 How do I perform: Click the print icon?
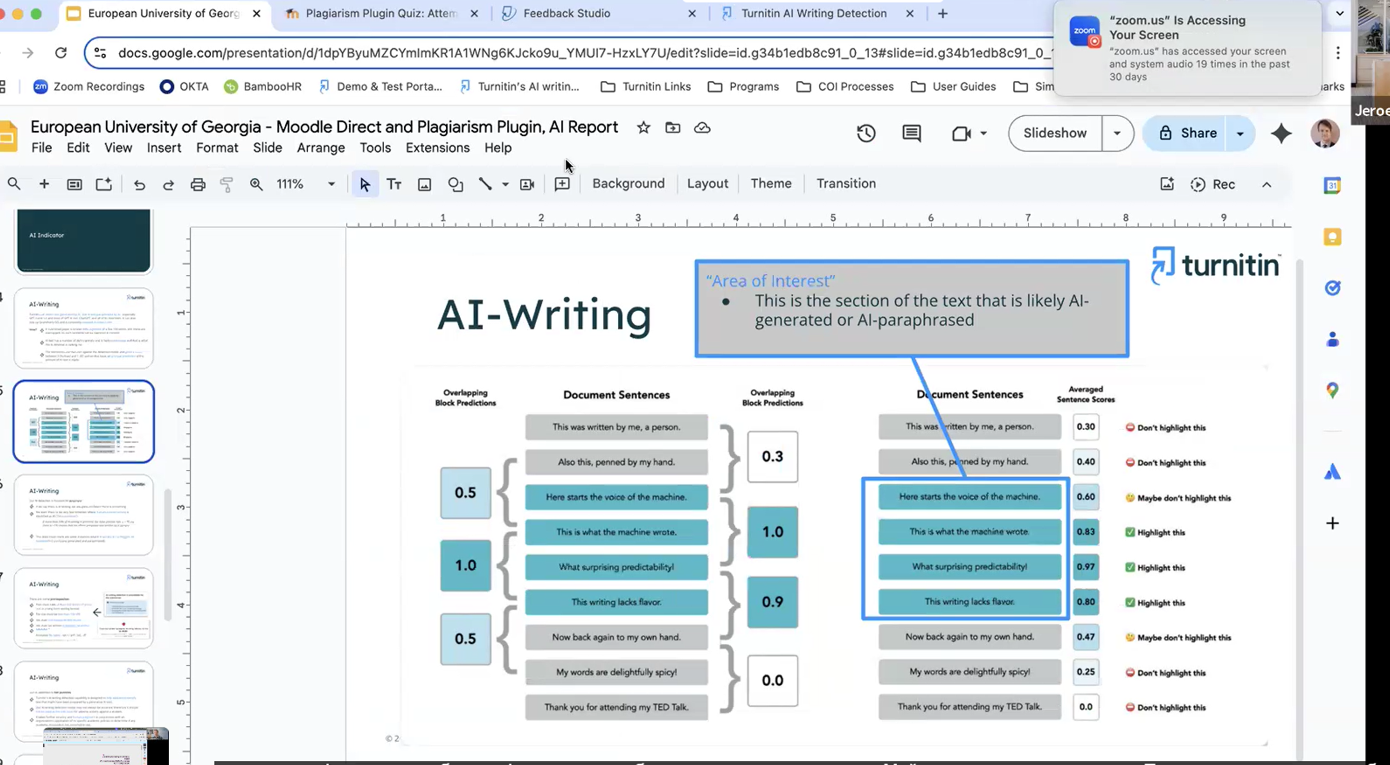(198, 184)
